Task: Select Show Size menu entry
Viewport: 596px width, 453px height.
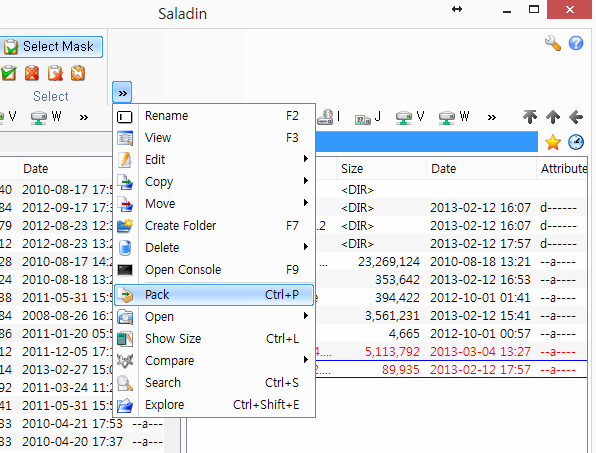Action: (x=214, y=339)
